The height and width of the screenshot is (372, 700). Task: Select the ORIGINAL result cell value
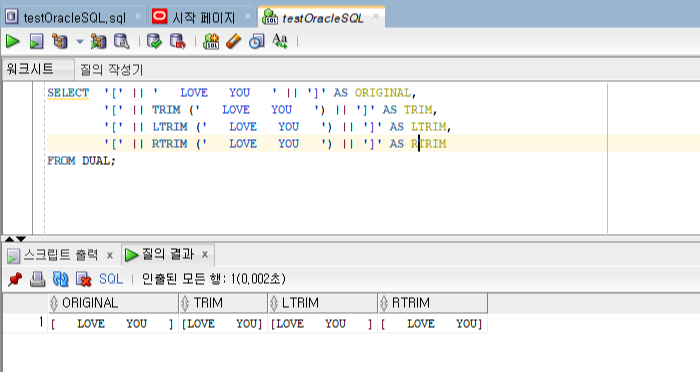pyautogui.click(x=113, y=323)
